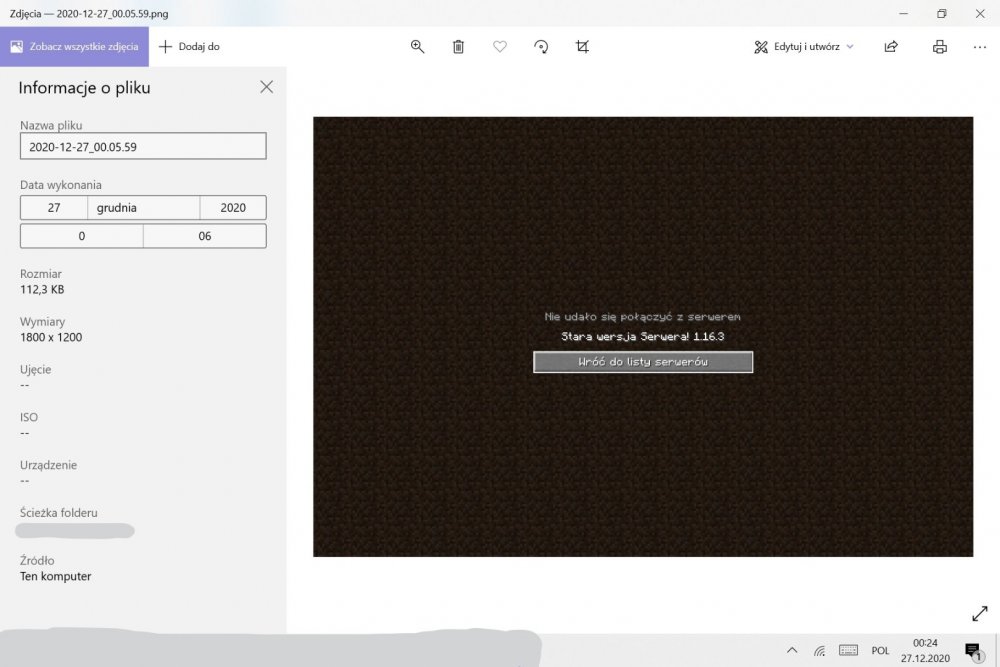This screenshot has width=1000, height=667.
Task: Open "Zobacz wszystkie zdjęcia" view
Action: tap(75, 47)
